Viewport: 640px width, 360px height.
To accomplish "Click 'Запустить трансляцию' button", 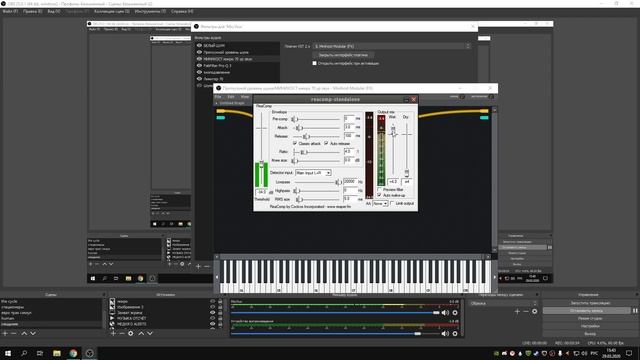I will (x=590, y=303).
